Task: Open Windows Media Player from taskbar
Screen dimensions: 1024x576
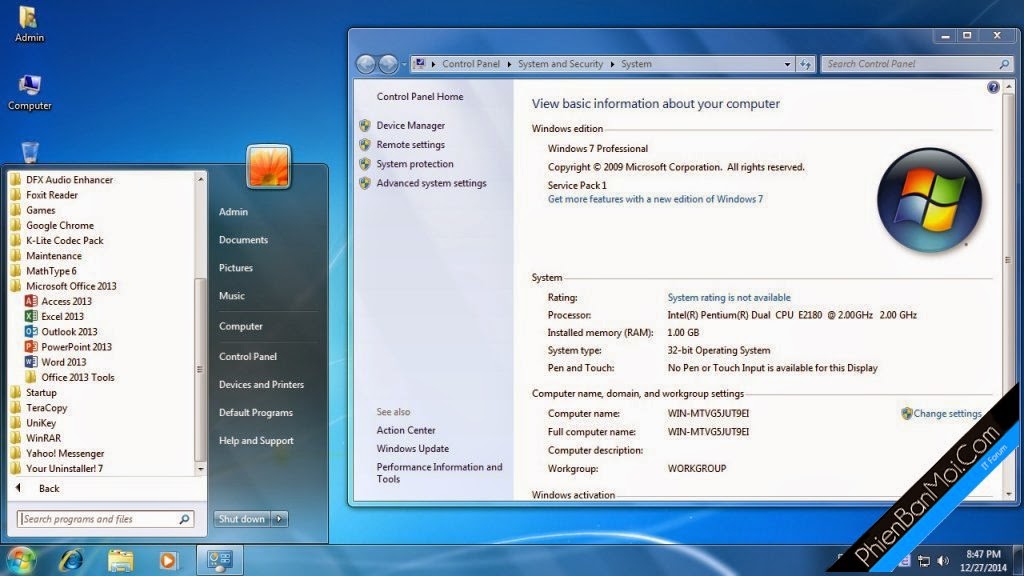Action: tap(168, 560)
